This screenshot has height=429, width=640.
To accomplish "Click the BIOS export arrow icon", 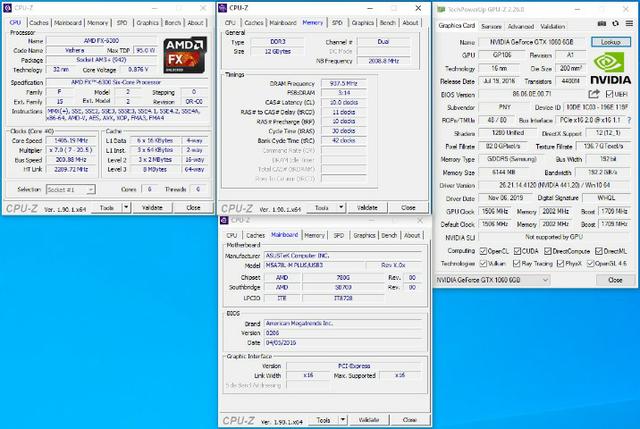I will click(593, 94).
